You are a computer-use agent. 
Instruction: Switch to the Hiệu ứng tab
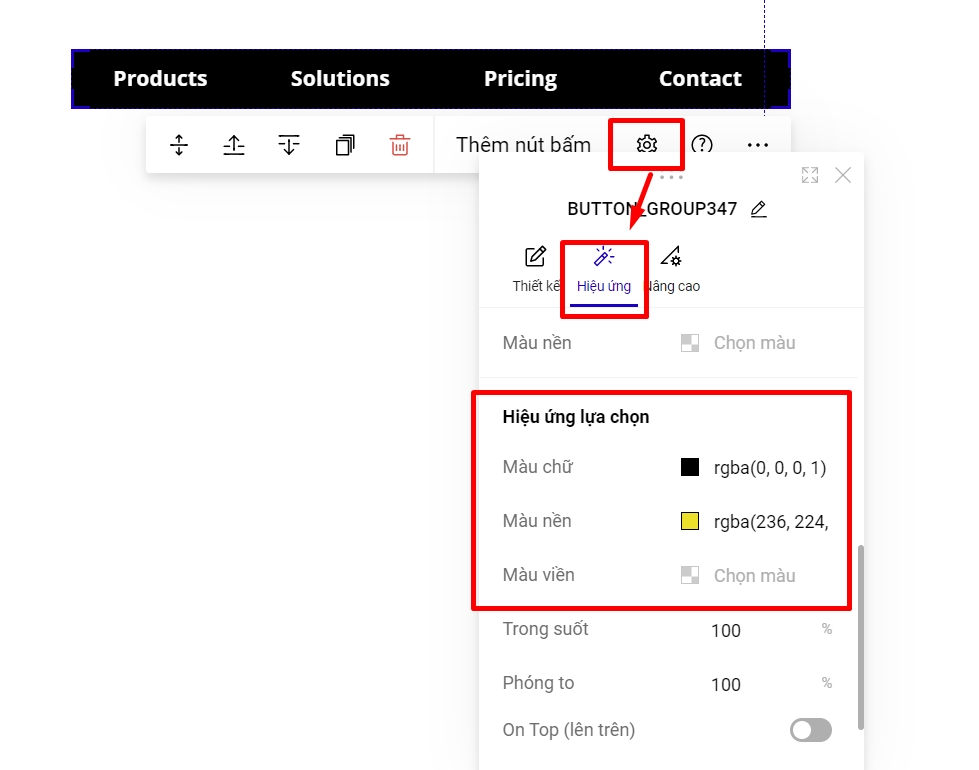pyautogui.click(x=604, y=269)
